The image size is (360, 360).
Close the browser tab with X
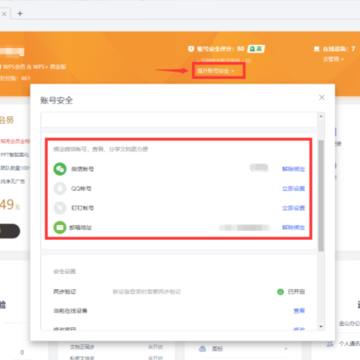4,14
